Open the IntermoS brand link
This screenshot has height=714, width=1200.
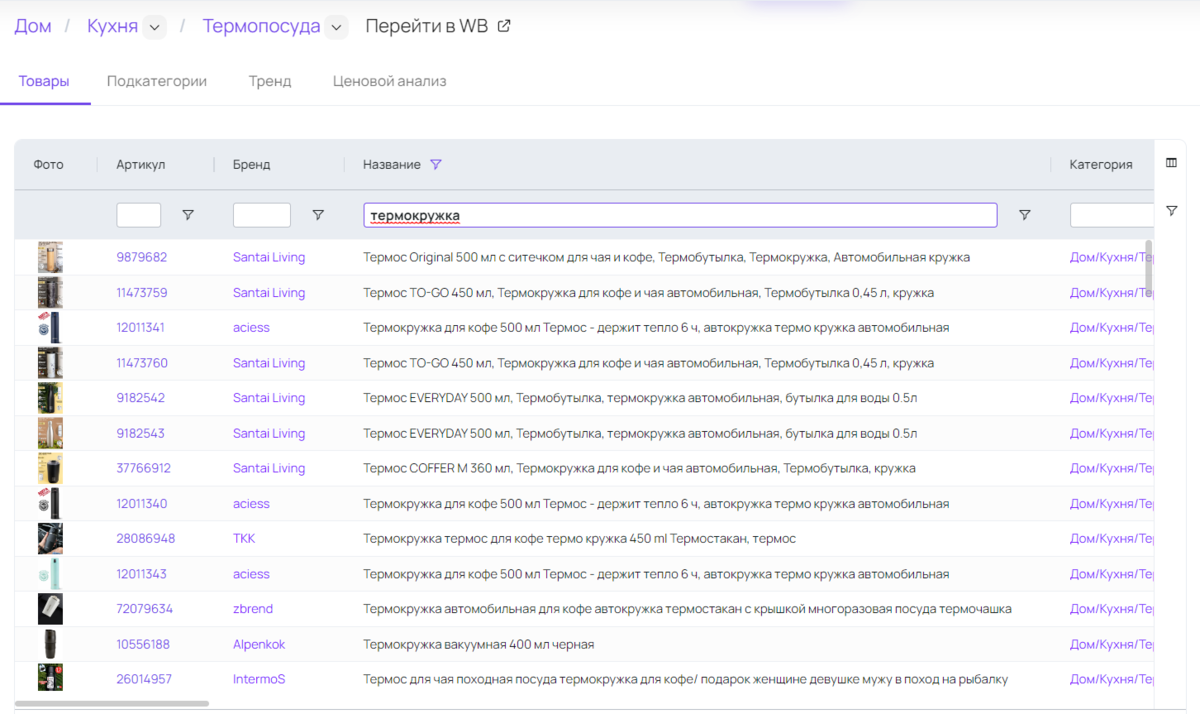click(259, 679)
